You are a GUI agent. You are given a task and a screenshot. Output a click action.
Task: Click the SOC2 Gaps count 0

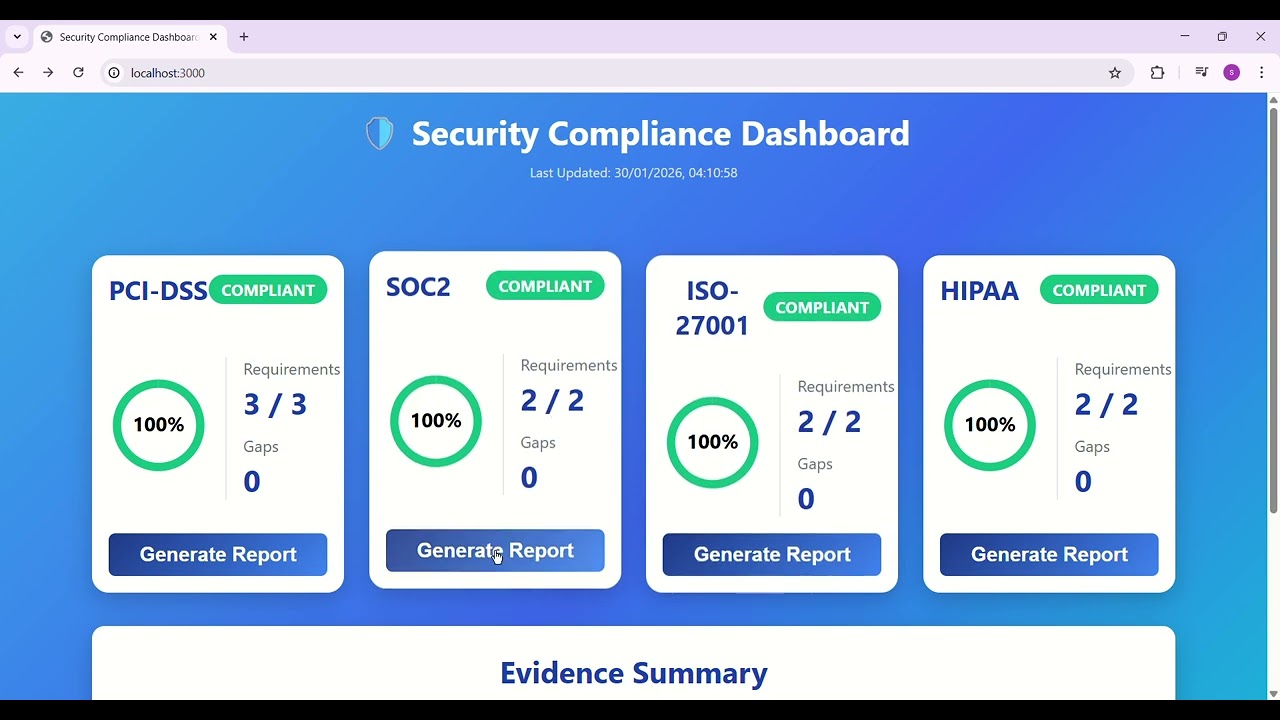coord(529,478)
